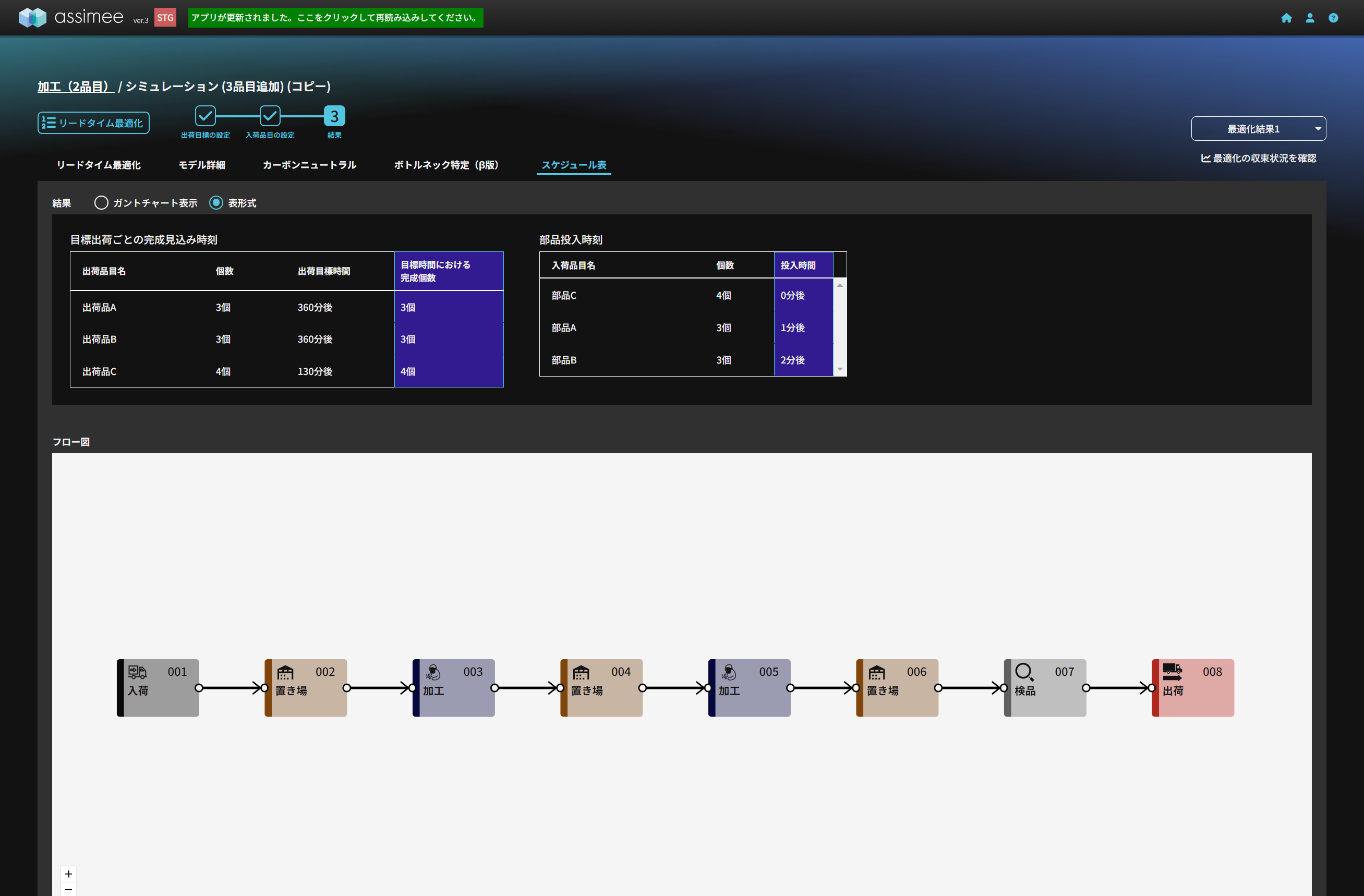Click 出荷品B row name cell
Viewport: 1364px width, 896px height.
pos(99,340)
